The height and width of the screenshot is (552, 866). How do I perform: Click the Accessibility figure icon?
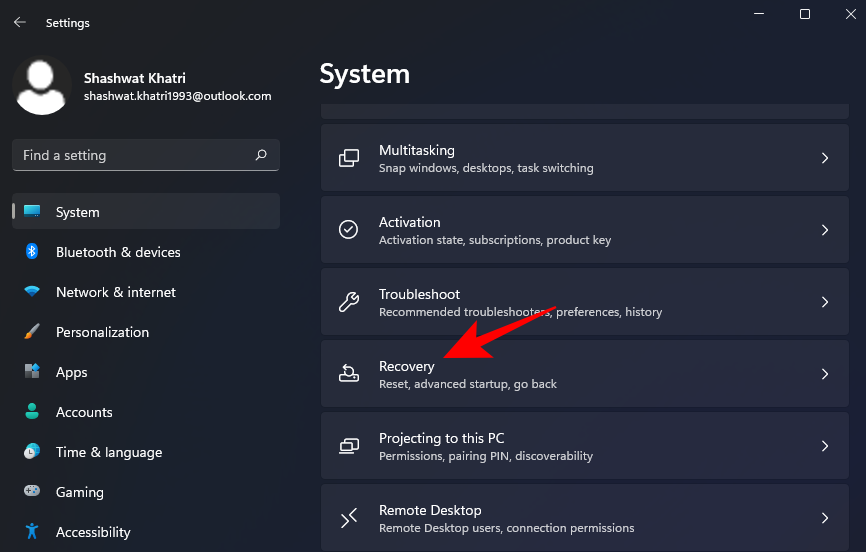pos(32,532)
